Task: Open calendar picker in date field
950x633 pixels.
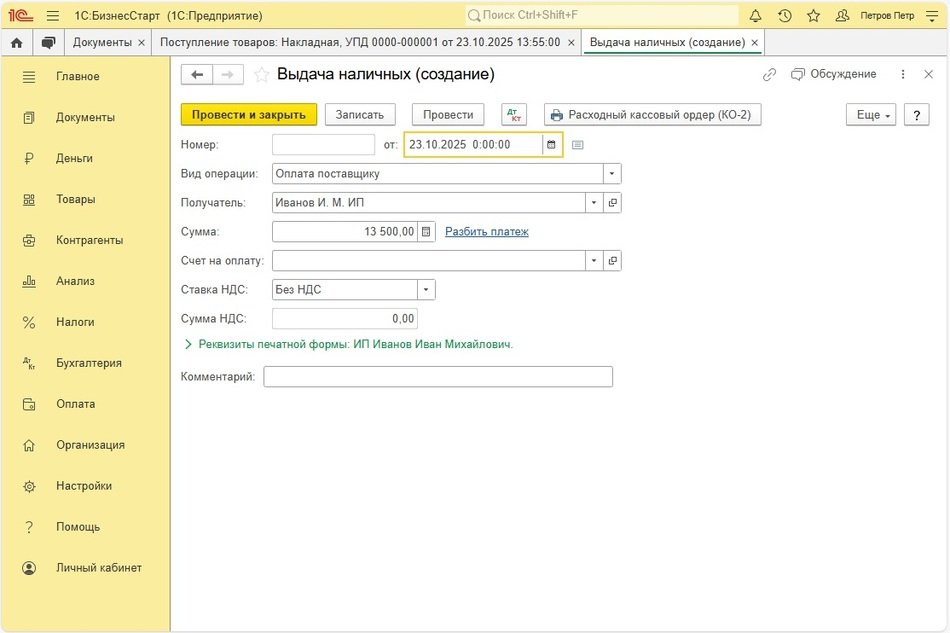Action: pyautogui.click(x=551, y=145)
